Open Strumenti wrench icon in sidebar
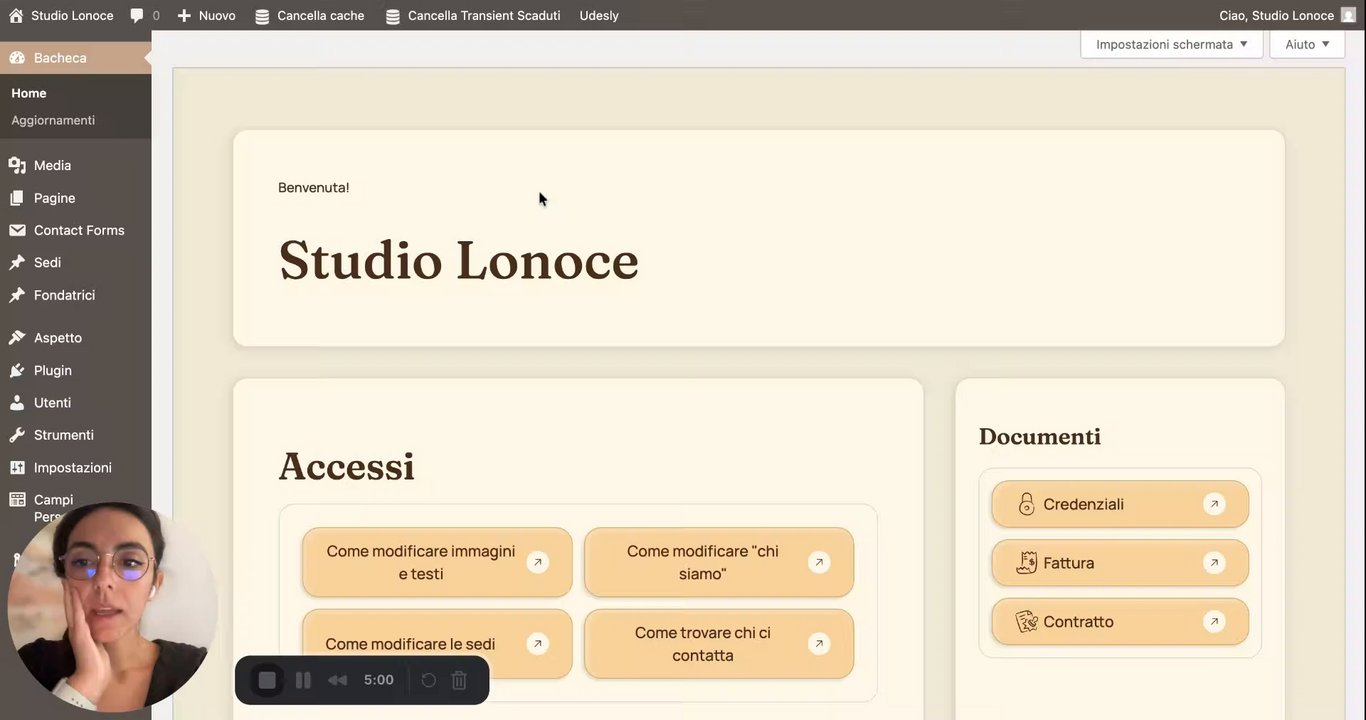Viewport: 1366px width, 720px height. click(17, 435)
